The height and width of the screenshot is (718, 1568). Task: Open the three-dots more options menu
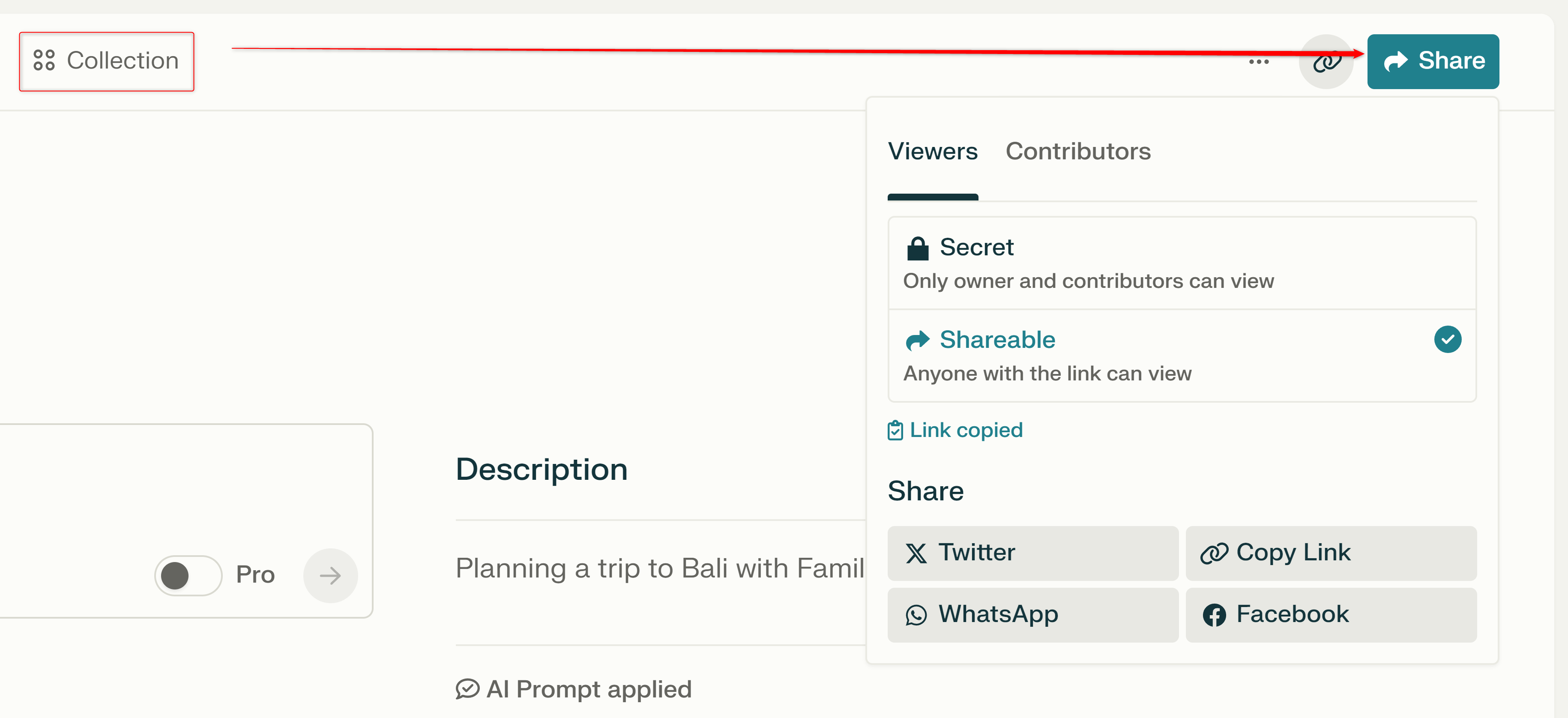(1258, 61)
